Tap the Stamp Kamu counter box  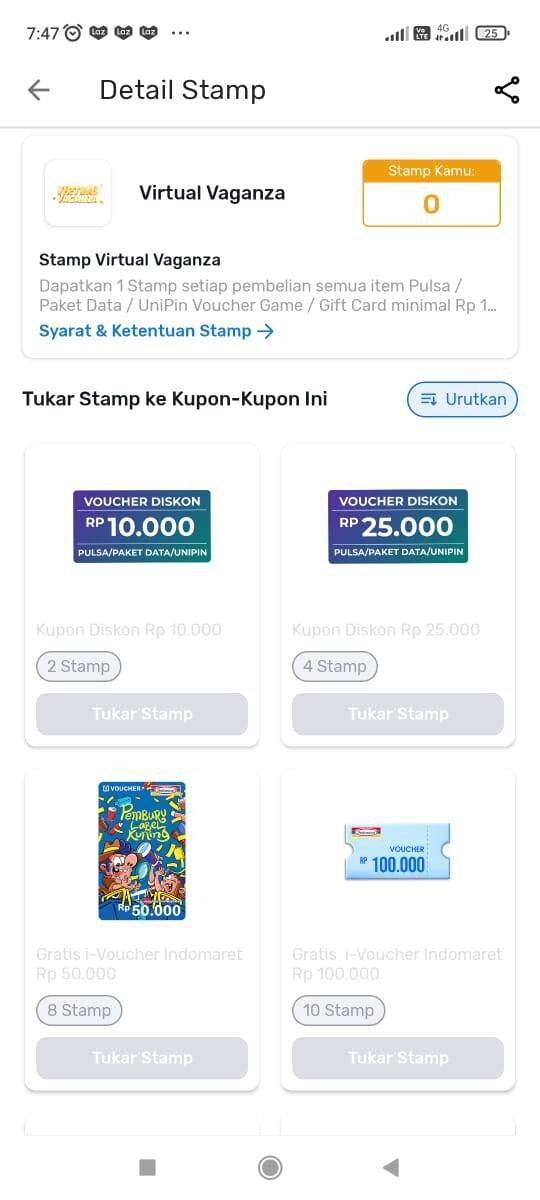(x=431, y=193)
